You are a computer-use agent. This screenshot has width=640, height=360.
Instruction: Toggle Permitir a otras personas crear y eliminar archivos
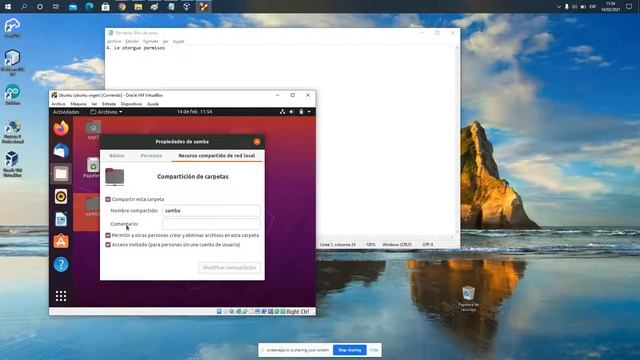108,235
